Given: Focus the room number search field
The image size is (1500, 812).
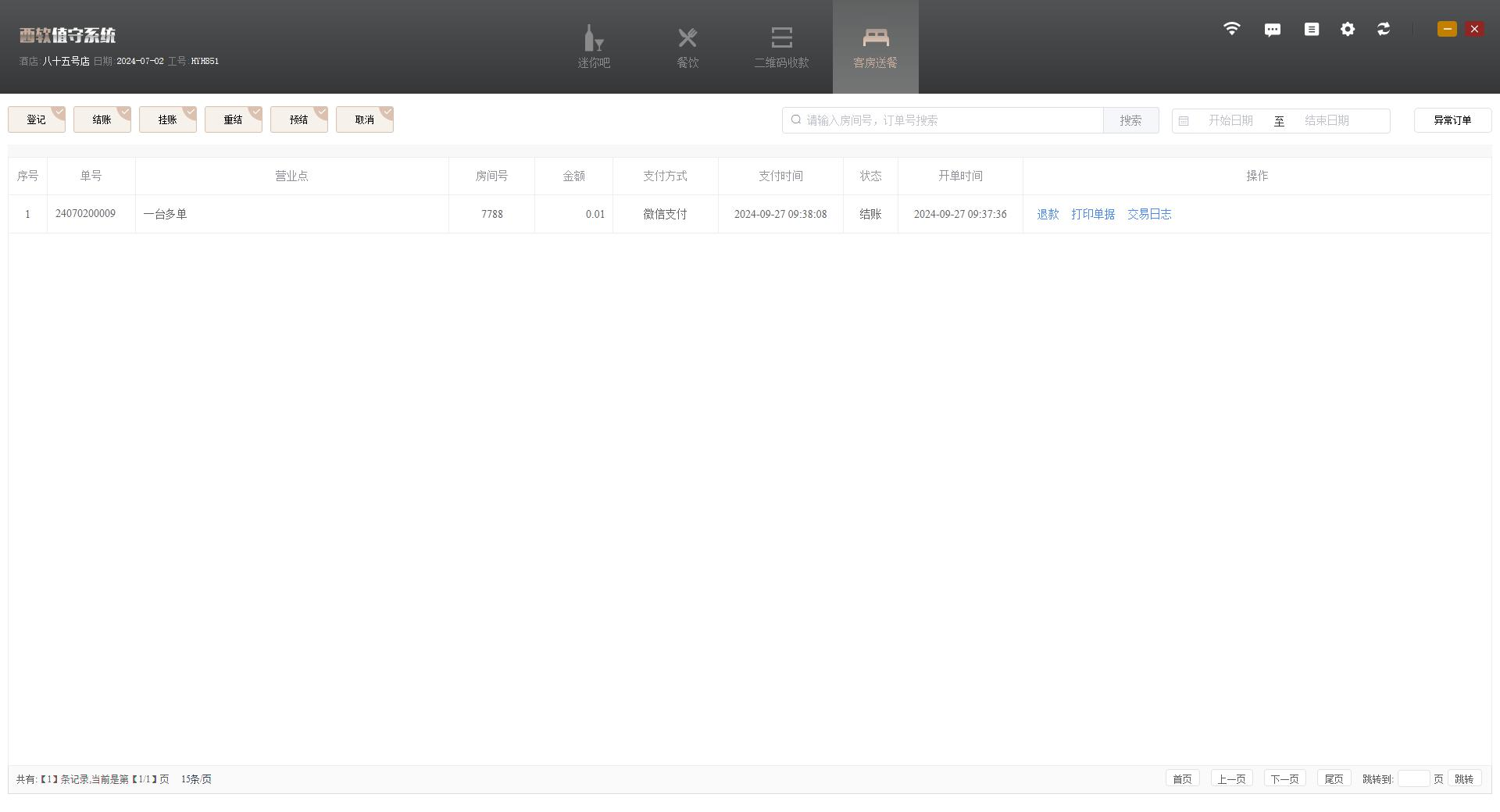Looking at the screenshot, I should pos(949,120).
